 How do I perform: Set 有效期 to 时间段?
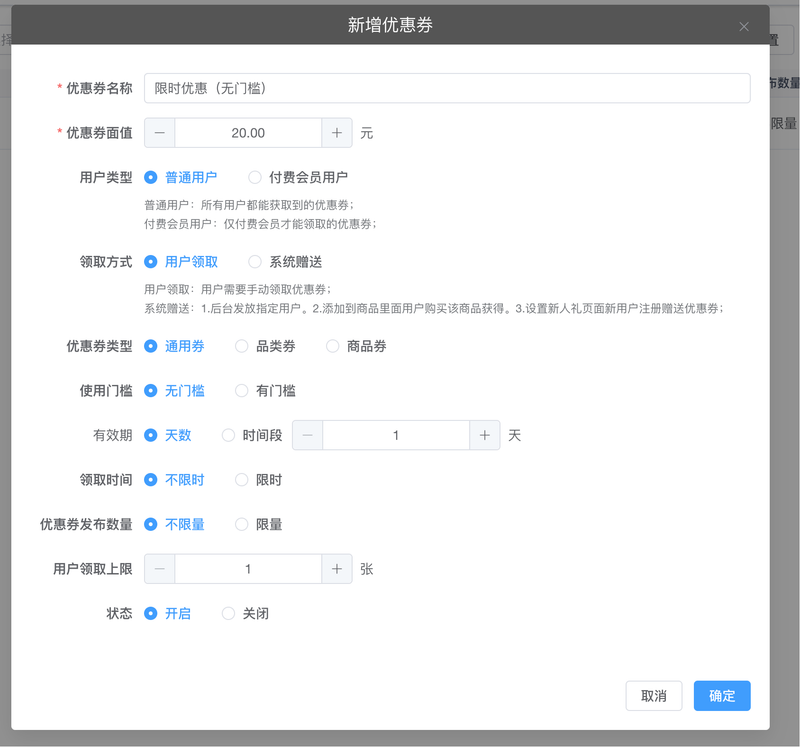[252, 435]
